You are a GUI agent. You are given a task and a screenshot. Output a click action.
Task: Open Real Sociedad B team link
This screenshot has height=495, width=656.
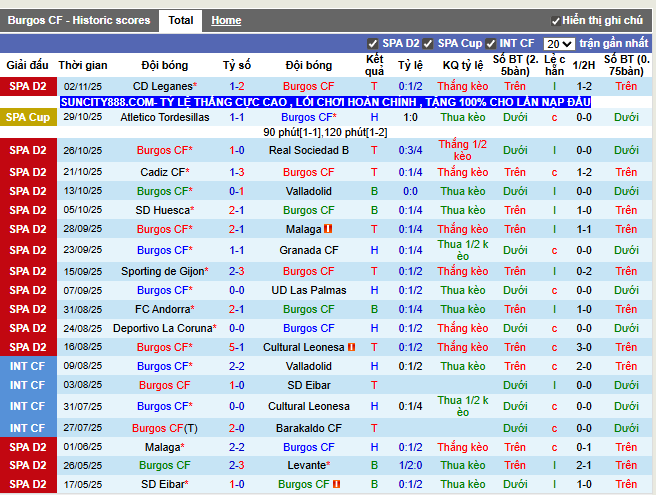click(309, 150)
